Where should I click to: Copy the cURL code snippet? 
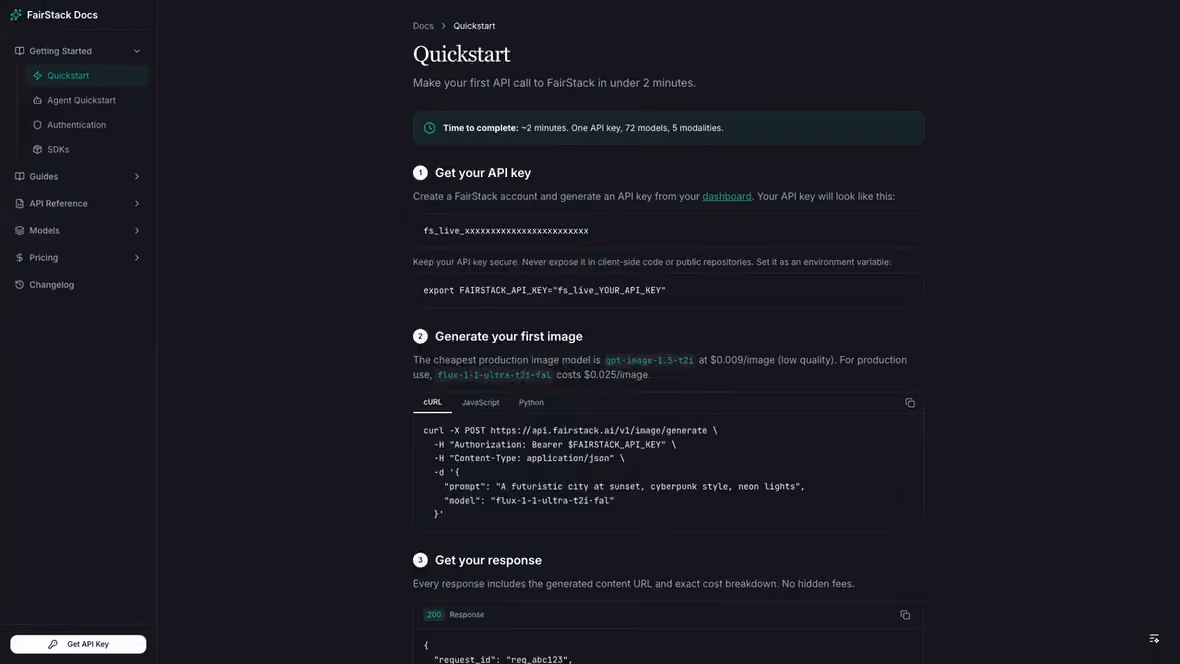(910, 403)
